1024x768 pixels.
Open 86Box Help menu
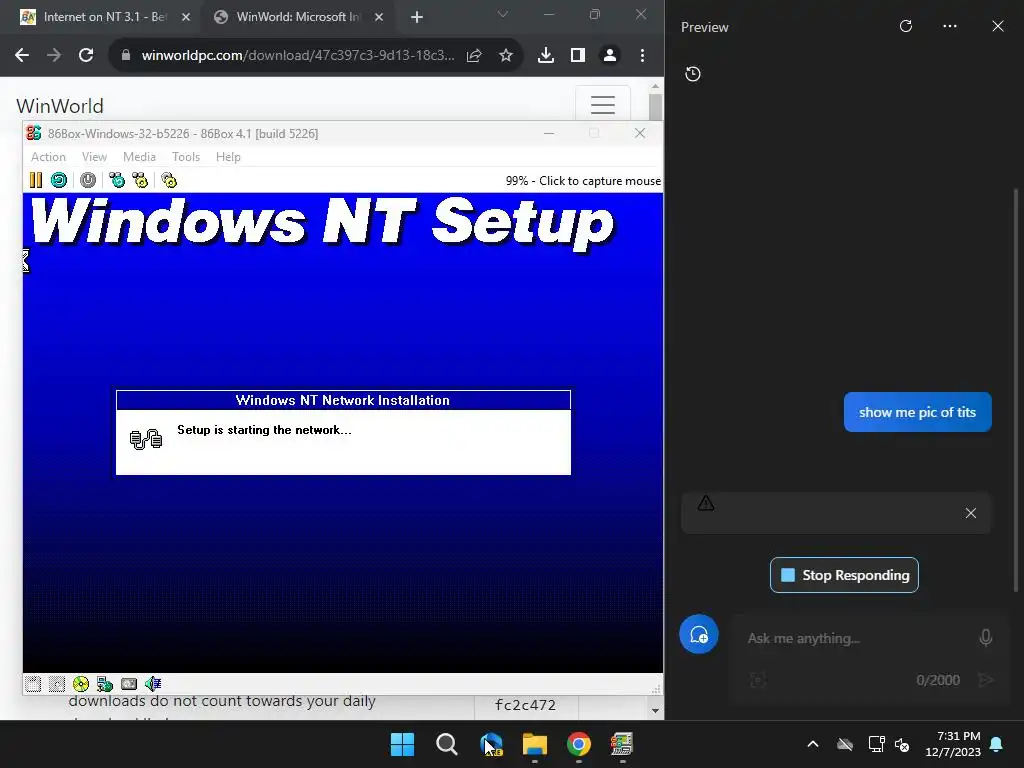[228, 157]
